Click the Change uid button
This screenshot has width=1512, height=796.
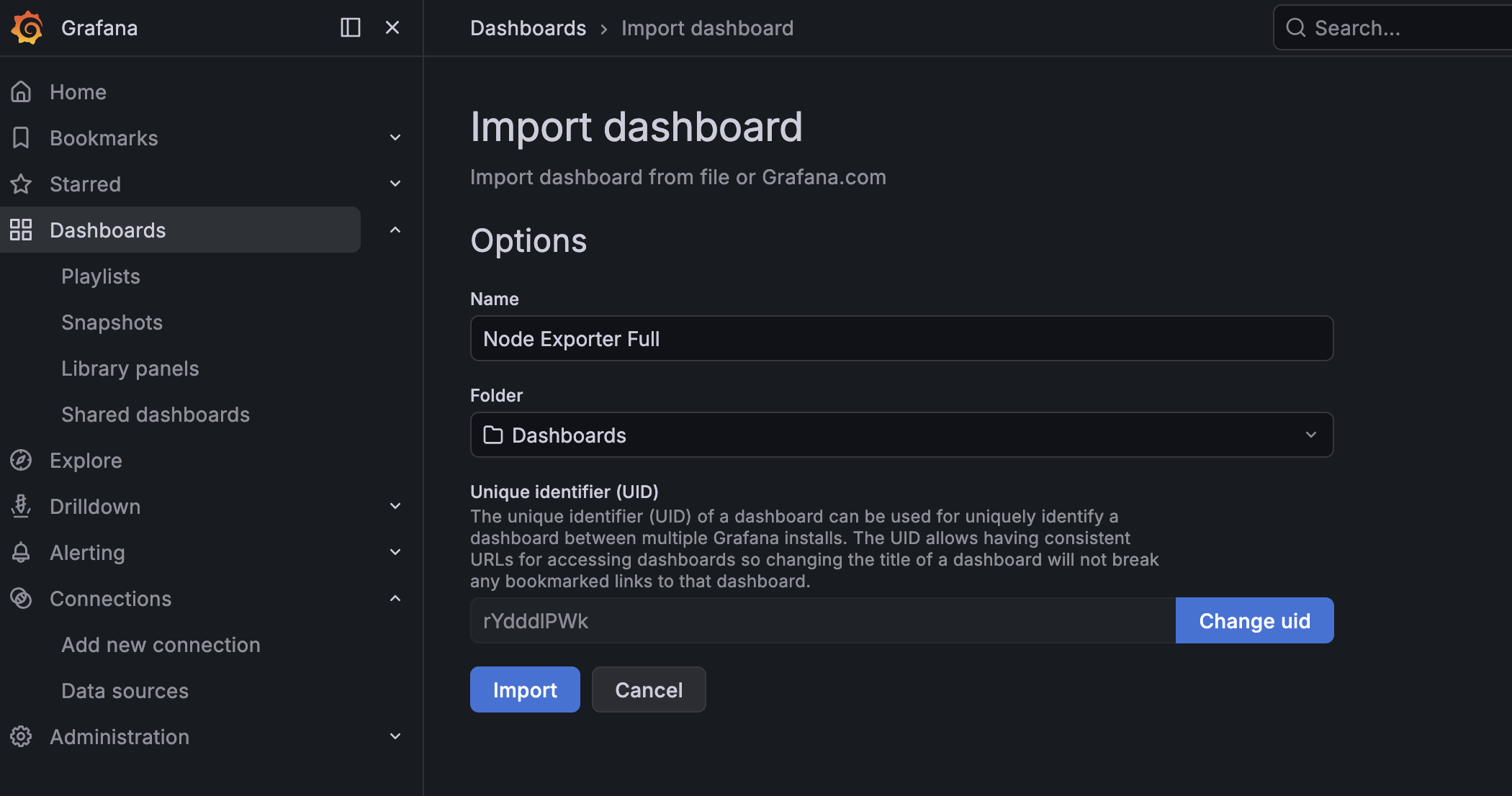(1254, 620)
